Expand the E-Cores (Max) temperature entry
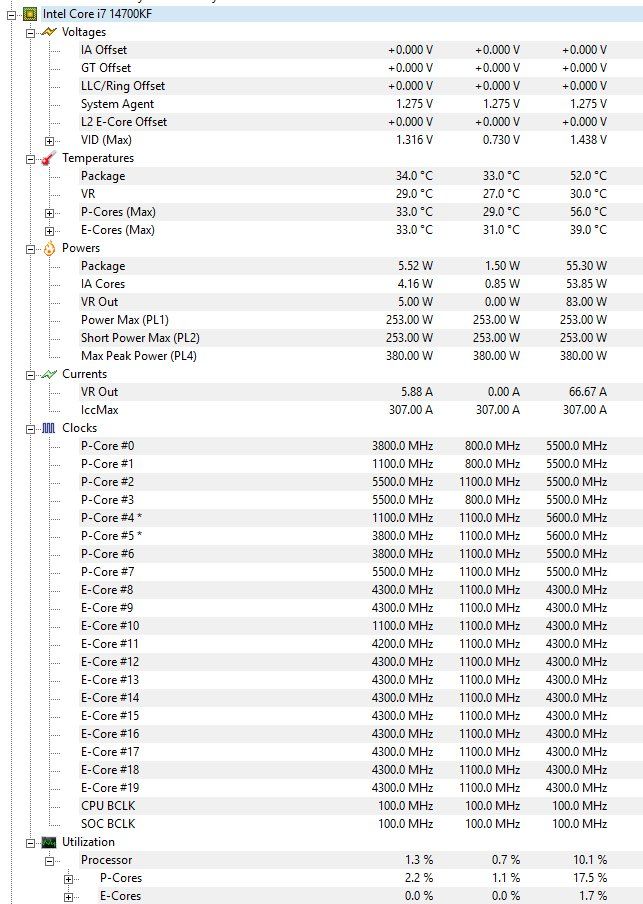Viewport: 643px width, 904px height. [50, 231]
